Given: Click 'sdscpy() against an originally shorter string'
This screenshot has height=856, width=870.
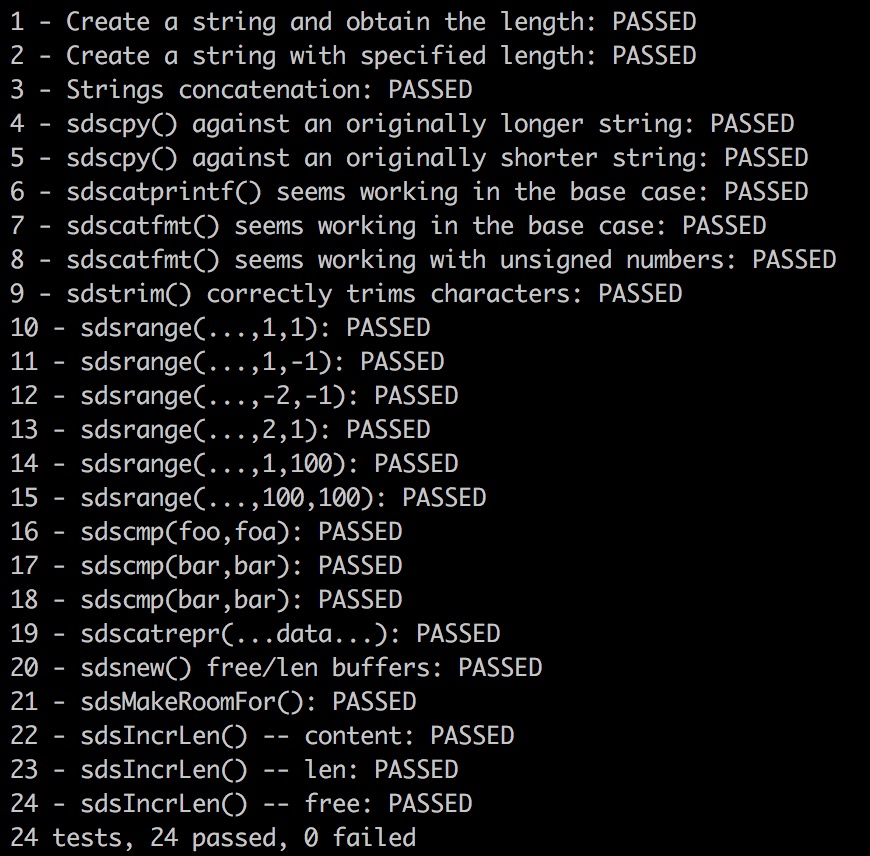Looking at the screenshot, I should pyautogui.click(x=409, y=158).
